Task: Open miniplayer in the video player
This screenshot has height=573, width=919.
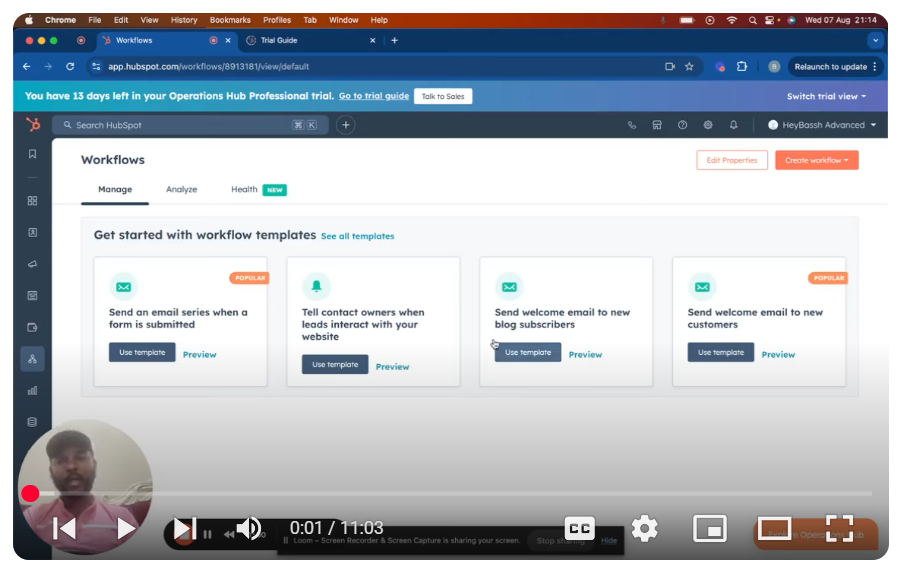Action: [x=710, y=528]
